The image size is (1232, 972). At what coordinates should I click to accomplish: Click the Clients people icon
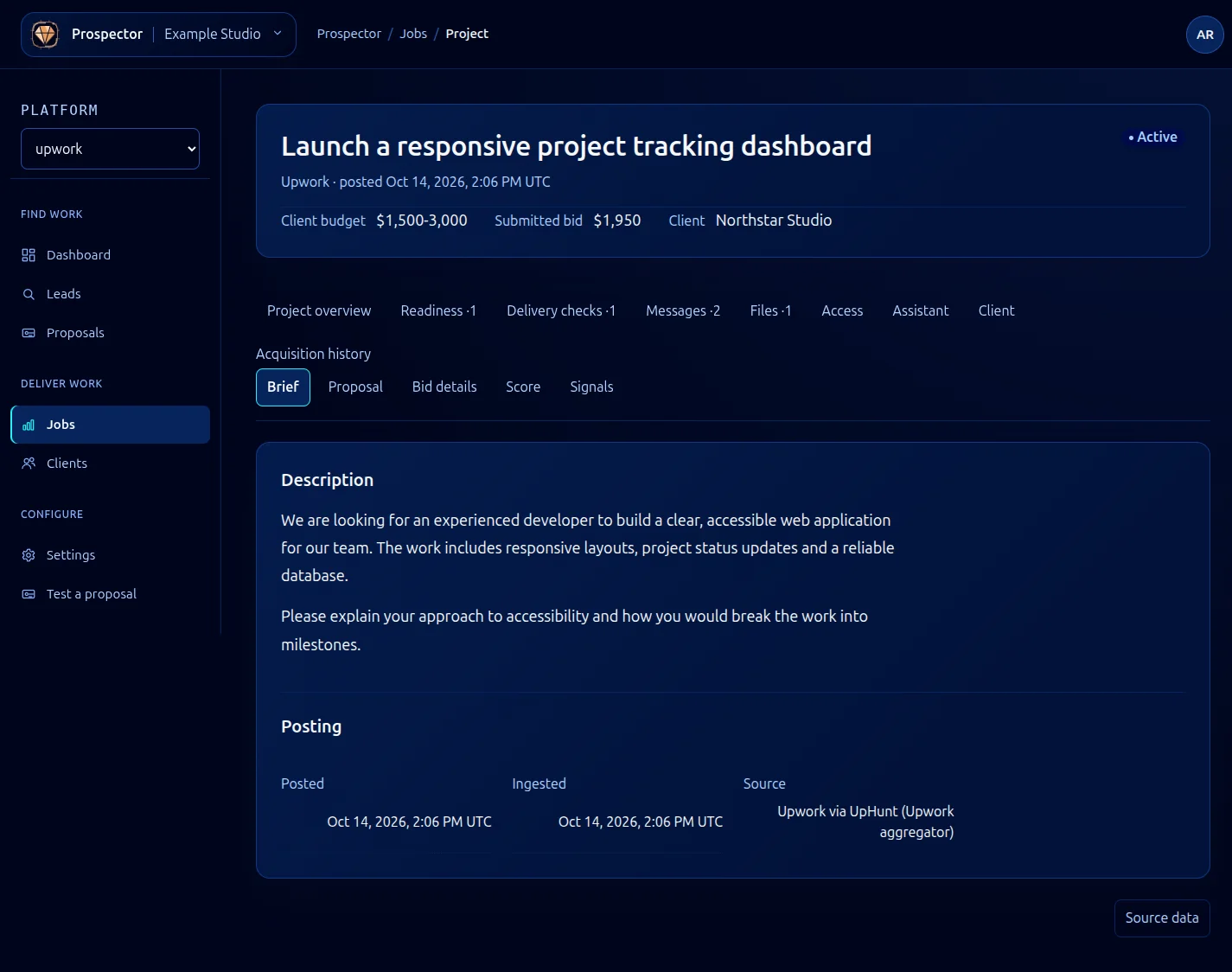point(29,464)
